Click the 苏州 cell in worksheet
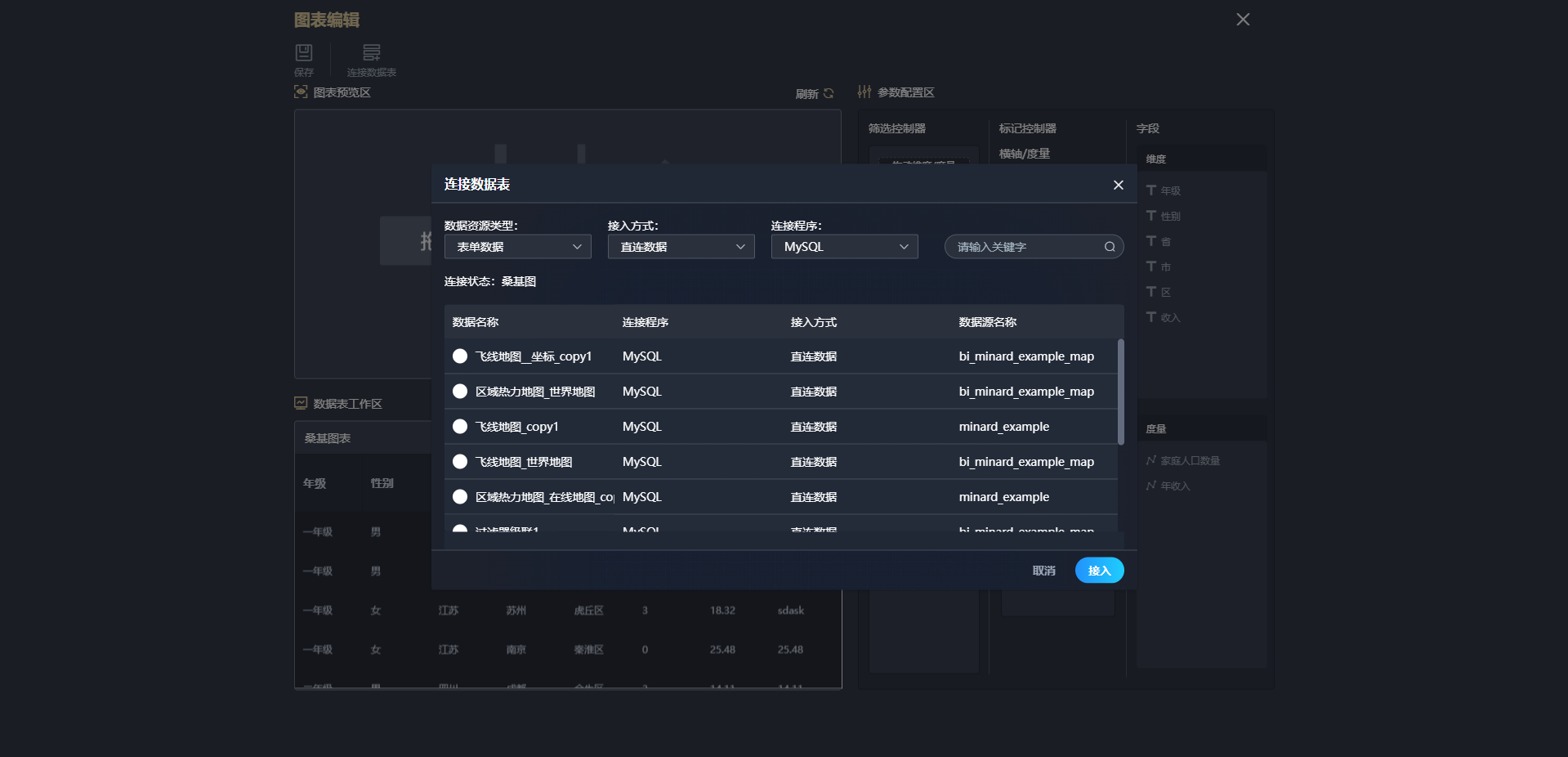1568x757 pixels. [x=516, y=611]
